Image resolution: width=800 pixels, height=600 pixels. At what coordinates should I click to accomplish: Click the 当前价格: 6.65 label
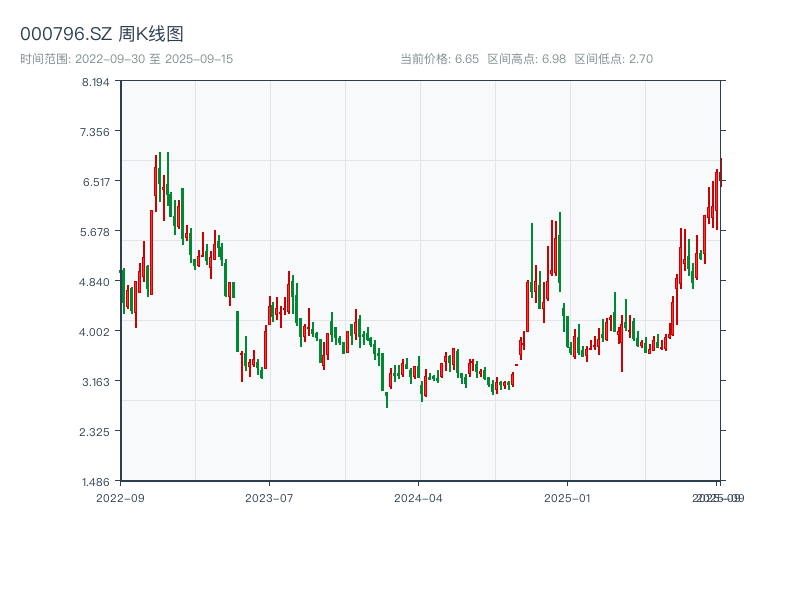tap(439, 59)
